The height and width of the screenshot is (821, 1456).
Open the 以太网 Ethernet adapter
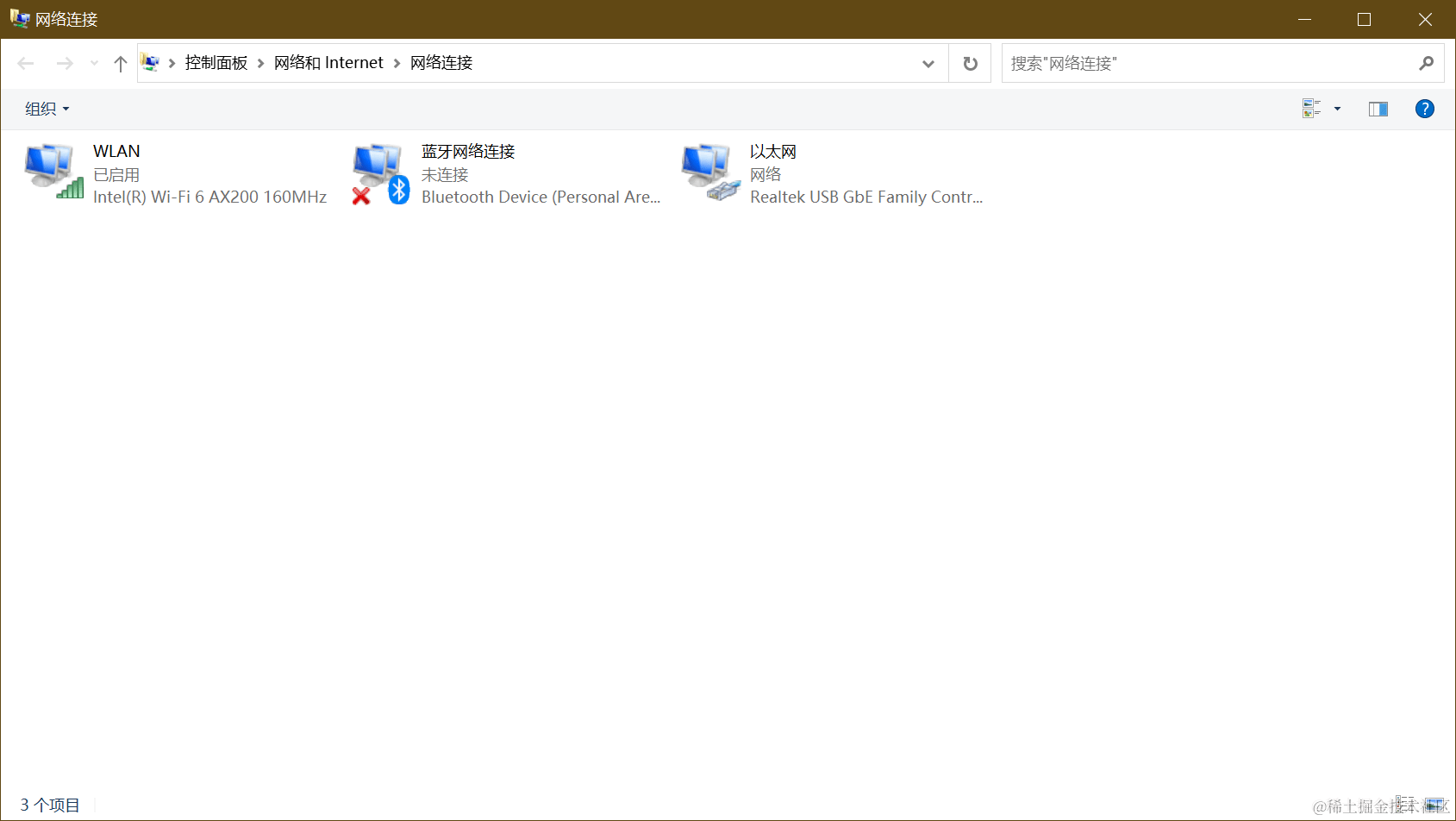772,151
